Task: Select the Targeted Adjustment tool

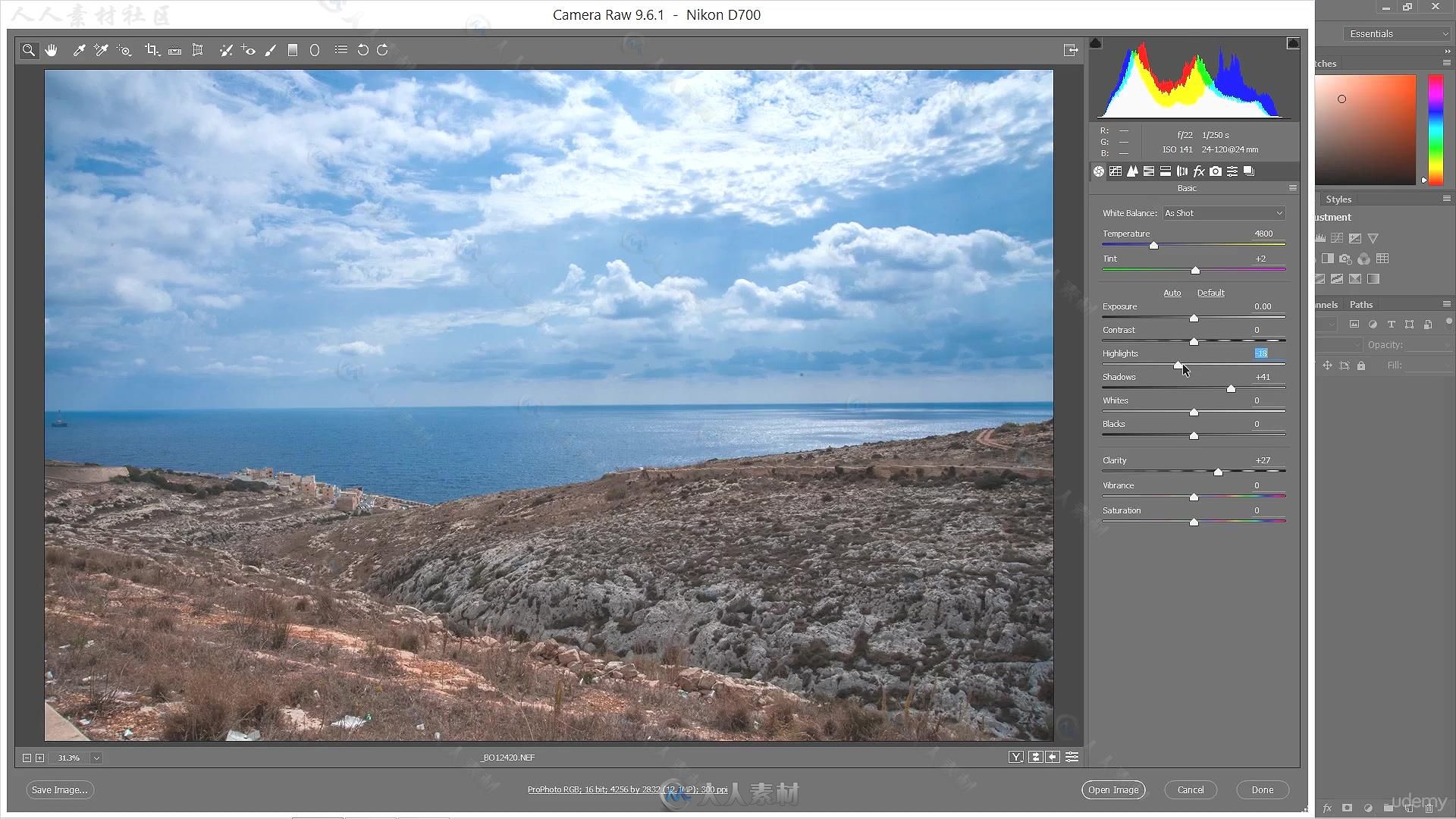Action: point(124,50)
